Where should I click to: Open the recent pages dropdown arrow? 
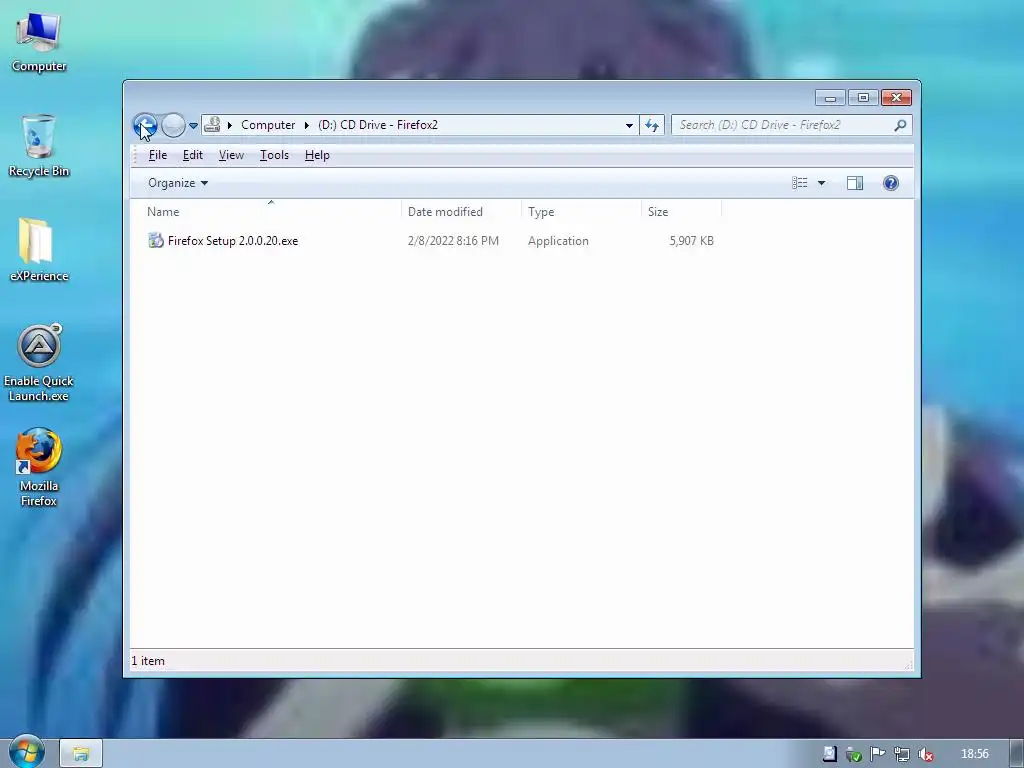point(193,125)
